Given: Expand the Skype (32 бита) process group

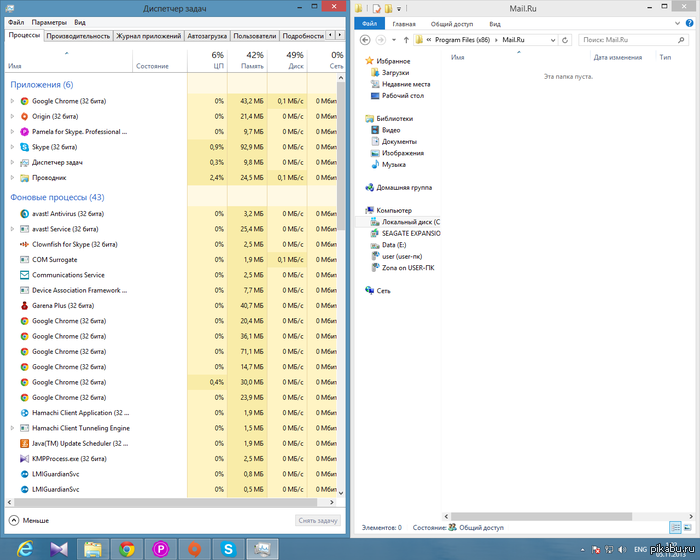Looking at the screenshot, I should coord(12,147).
